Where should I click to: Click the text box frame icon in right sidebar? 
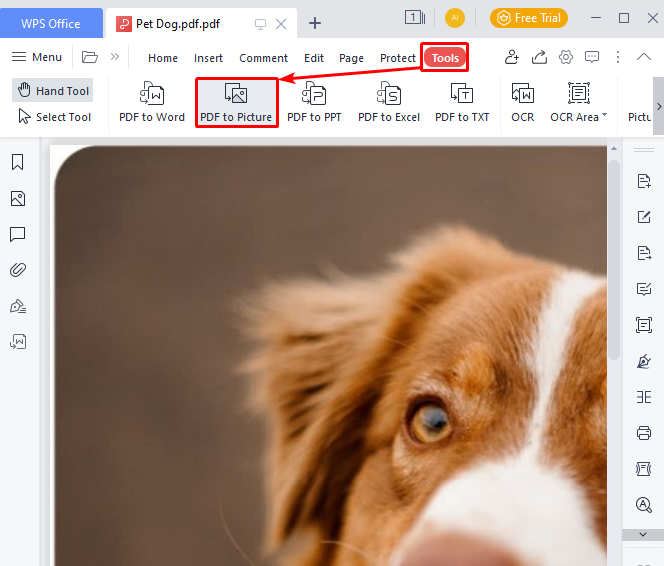644,325
